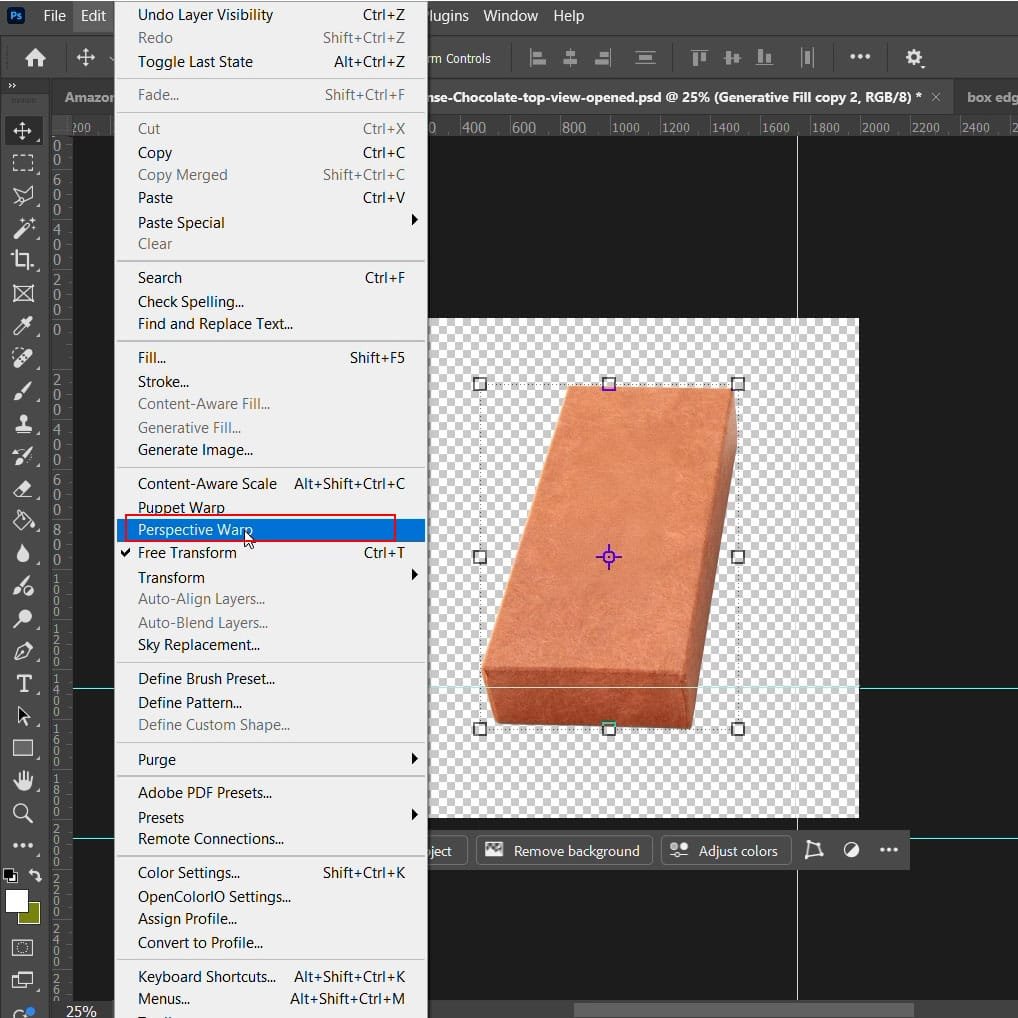Select the Rectangle shape tool
This screenshot has width=1018, height=1018.
point(23,749)
